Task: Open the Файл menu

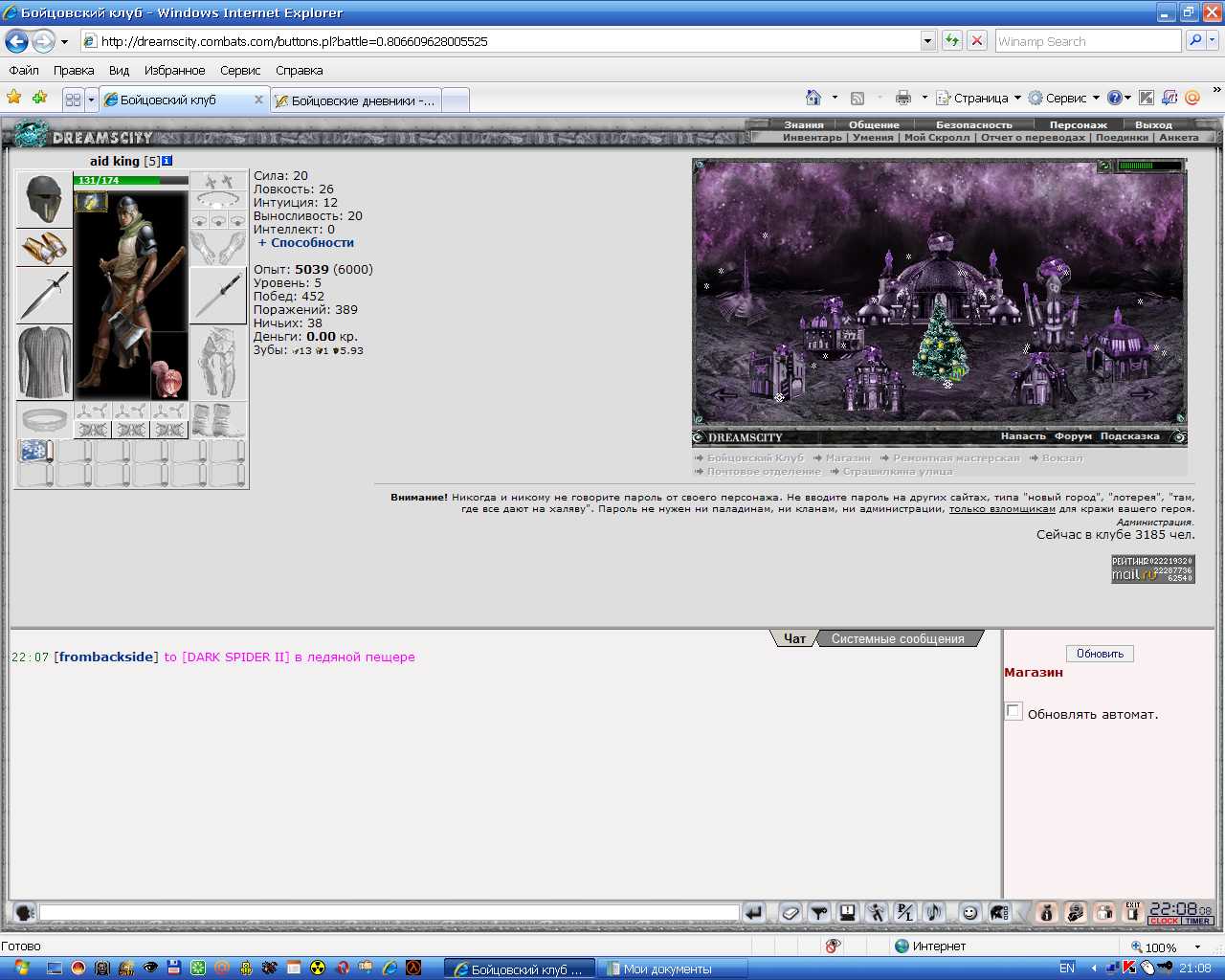Action: tap(24, 70)
